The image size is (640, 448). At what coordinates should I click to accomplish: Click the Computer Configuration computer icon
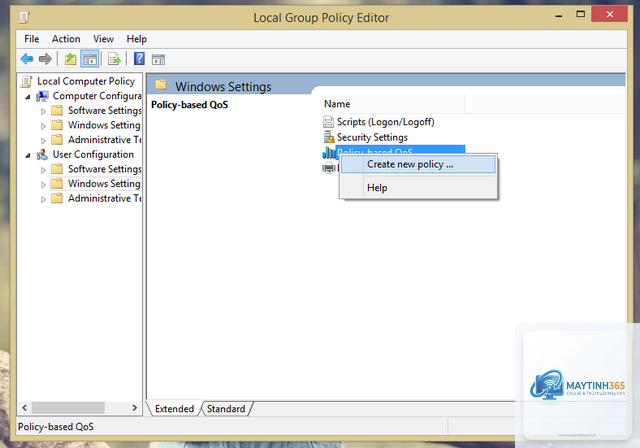tap(42, 96)
